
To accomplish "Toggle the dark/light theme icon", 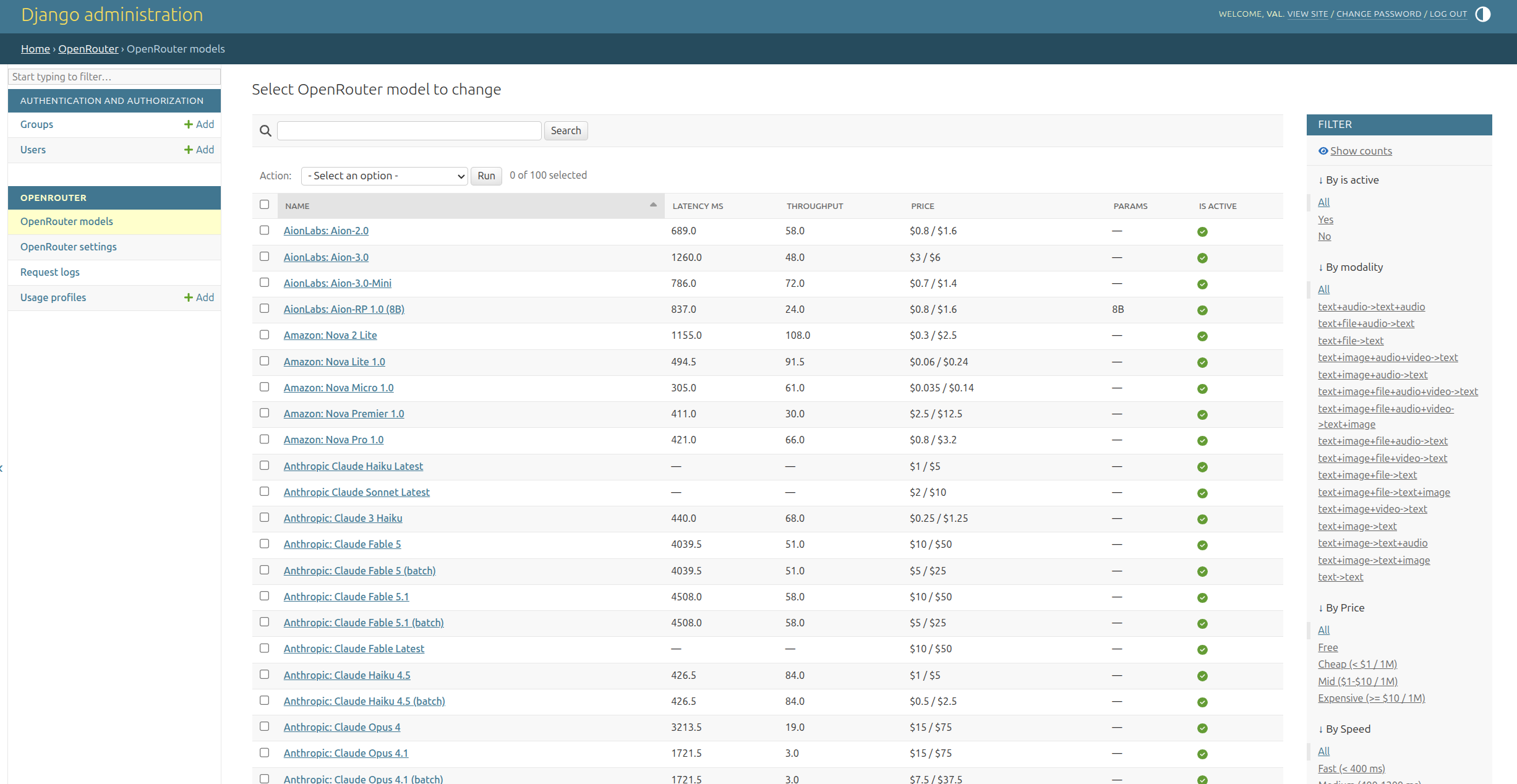I will pyautogui.click(x=1482, y=14).
